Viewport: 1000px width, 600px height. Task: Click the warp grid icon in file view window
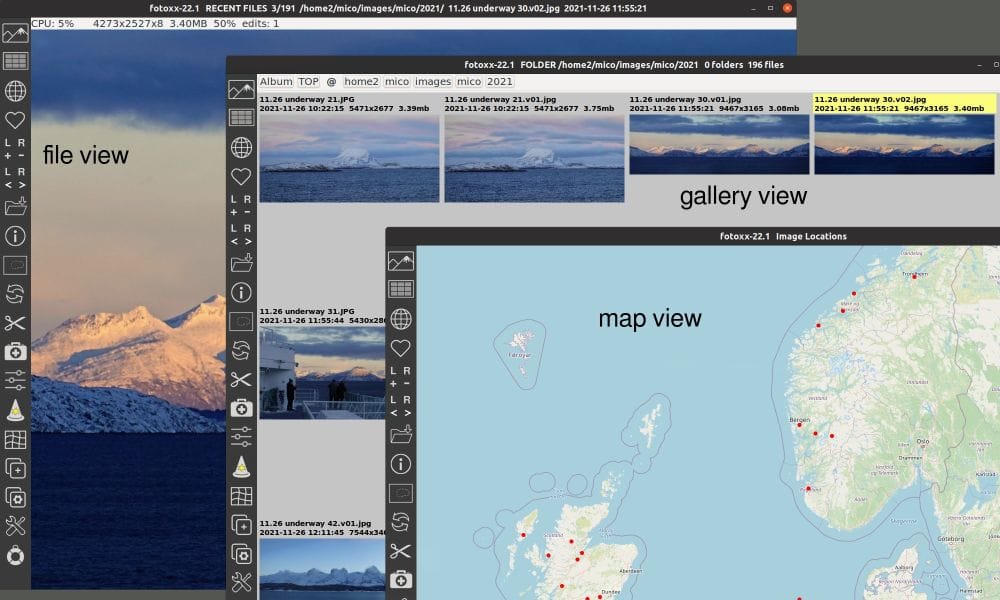click(x=15, y=439)
